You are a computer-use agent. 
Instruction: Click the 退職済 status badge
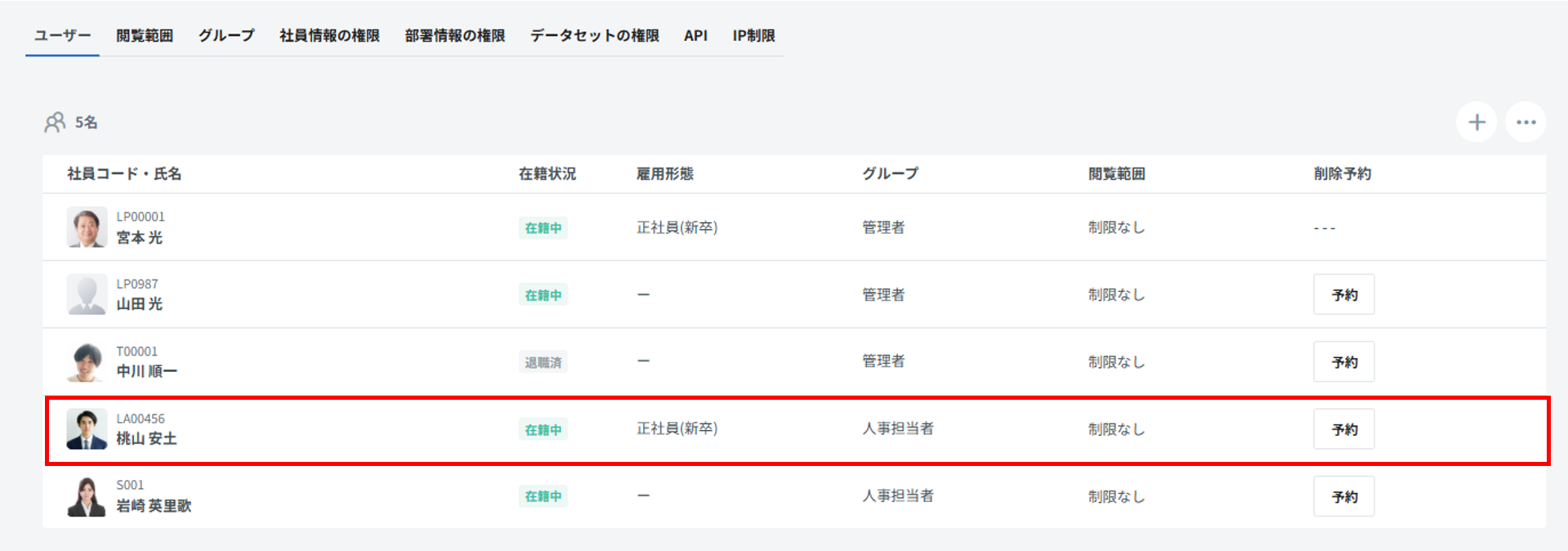[x=543, y=362]
